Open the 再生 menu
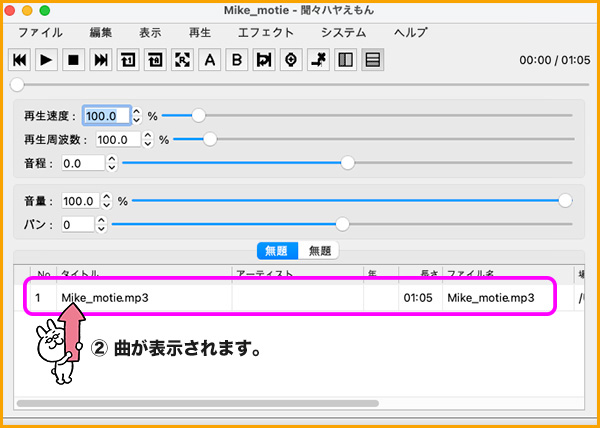 point(200,33)
